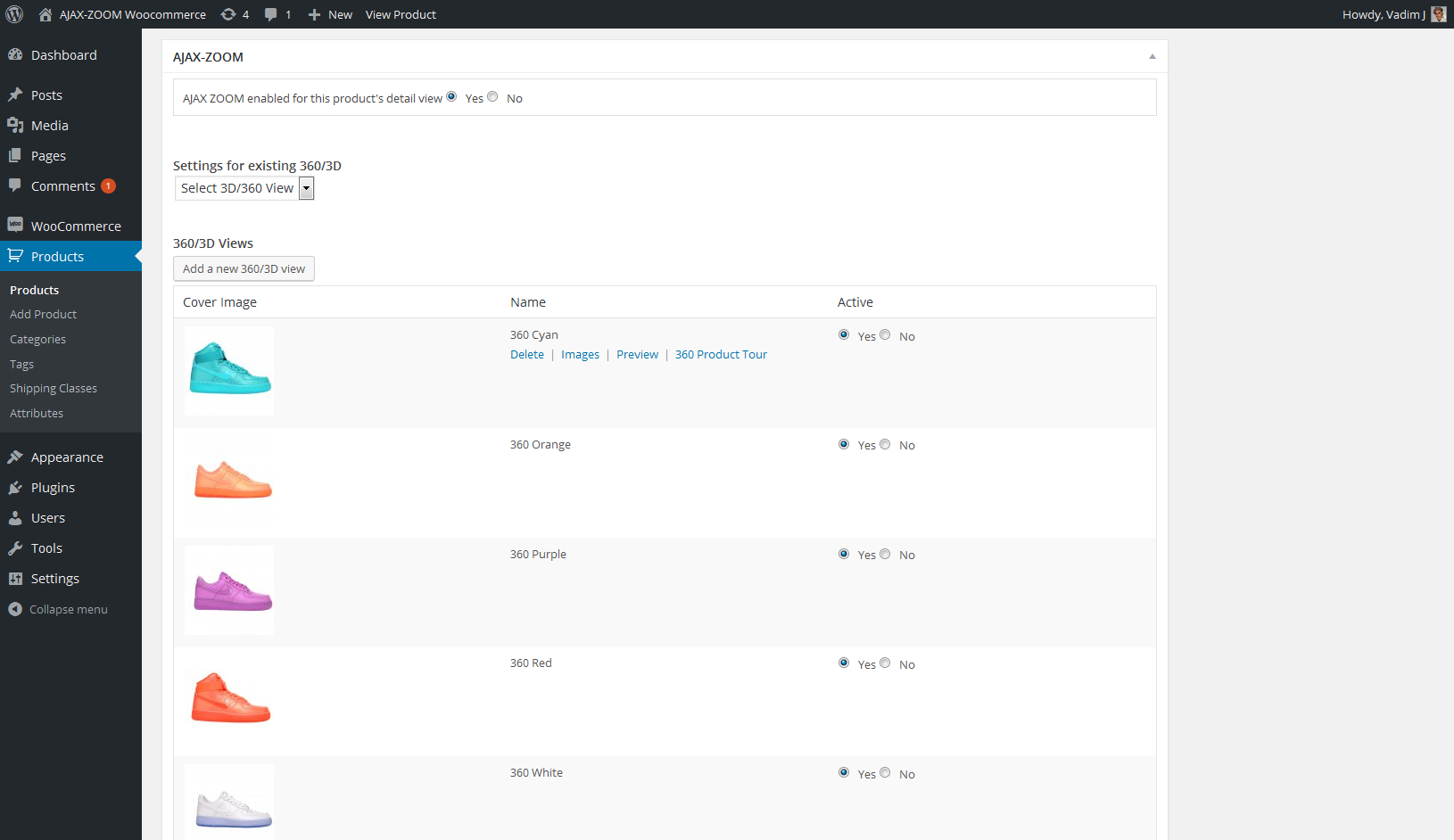1454x840 pixels.
Task: Click Howdy, Vadim J account text
Action: pos(1384,14)
